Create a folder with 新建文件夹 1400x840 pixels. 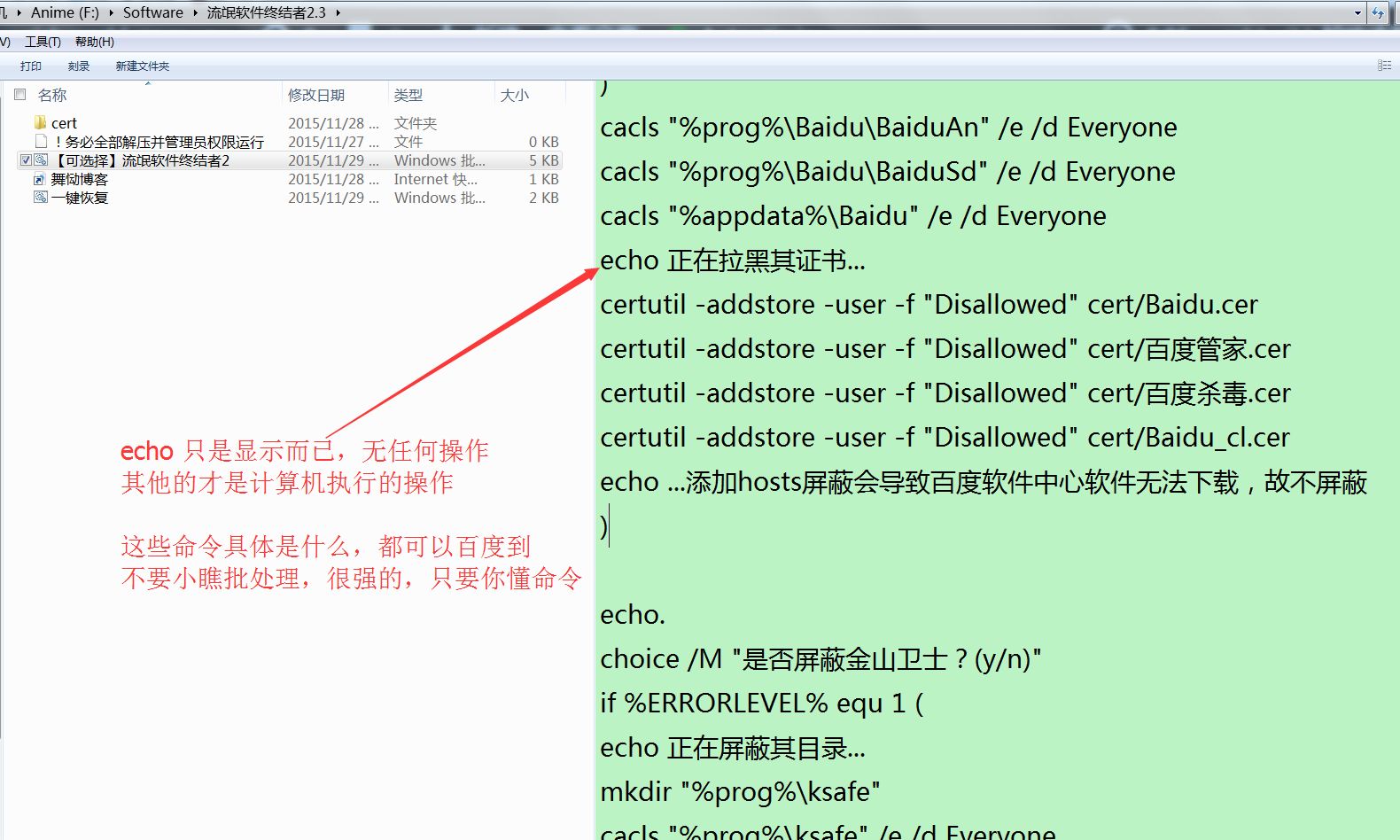tap(142, 66)
